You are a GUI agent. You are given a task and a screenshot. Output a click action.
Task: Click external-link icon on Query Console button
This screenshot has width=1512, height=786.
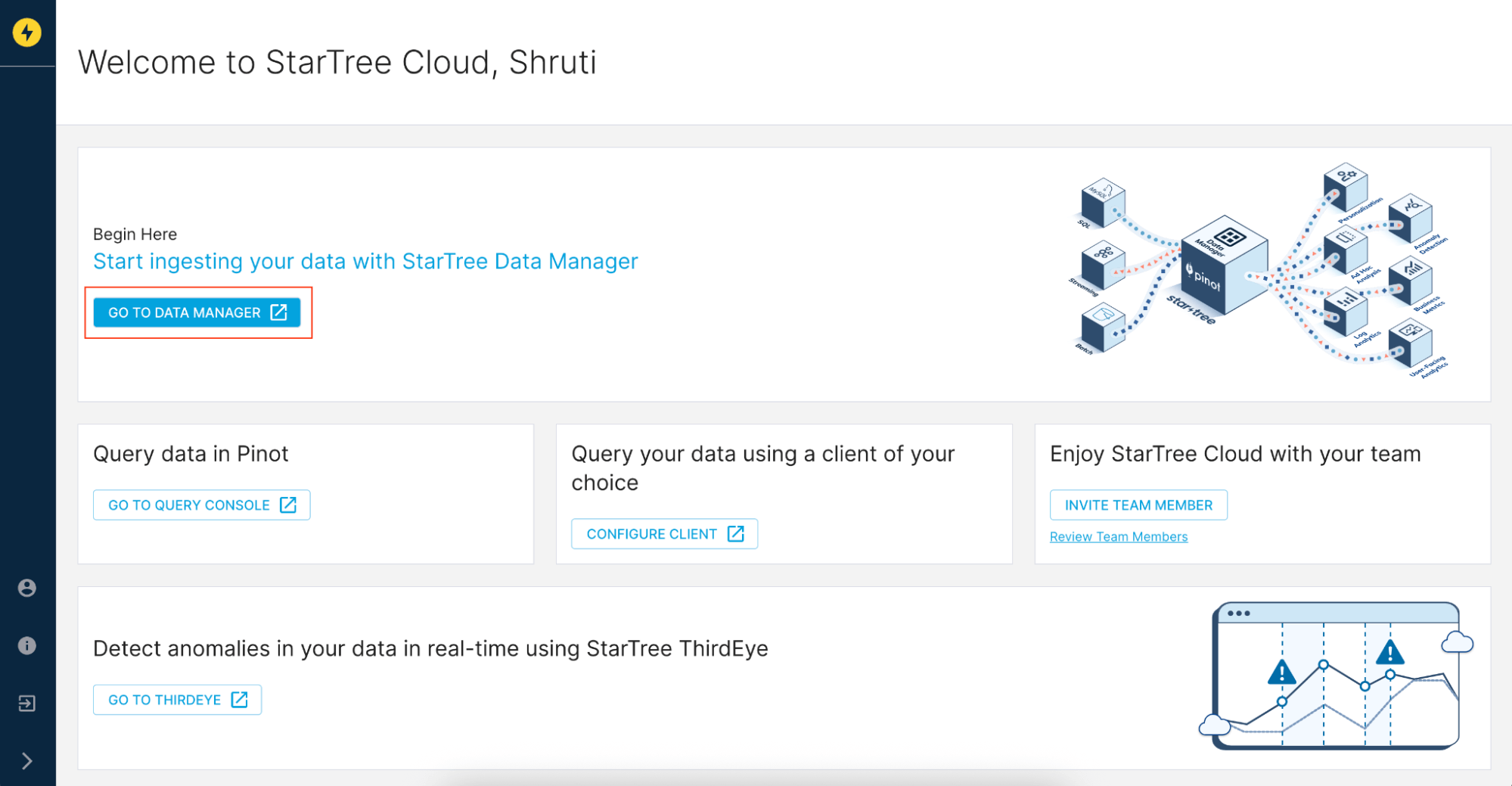pos(288,505)
